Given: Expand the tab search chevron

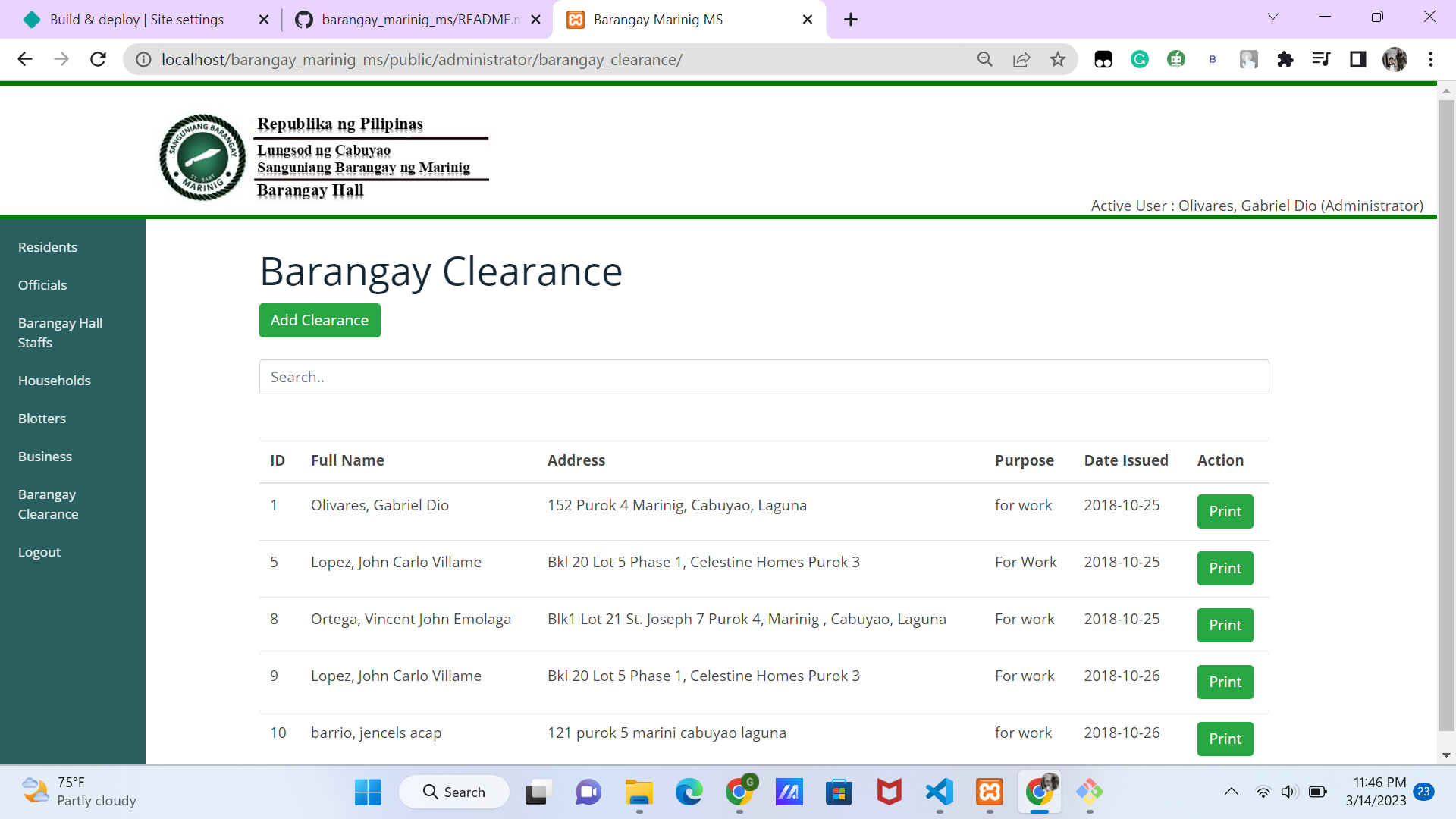Looking at the screenshot, I should (x=1273, y=16).
